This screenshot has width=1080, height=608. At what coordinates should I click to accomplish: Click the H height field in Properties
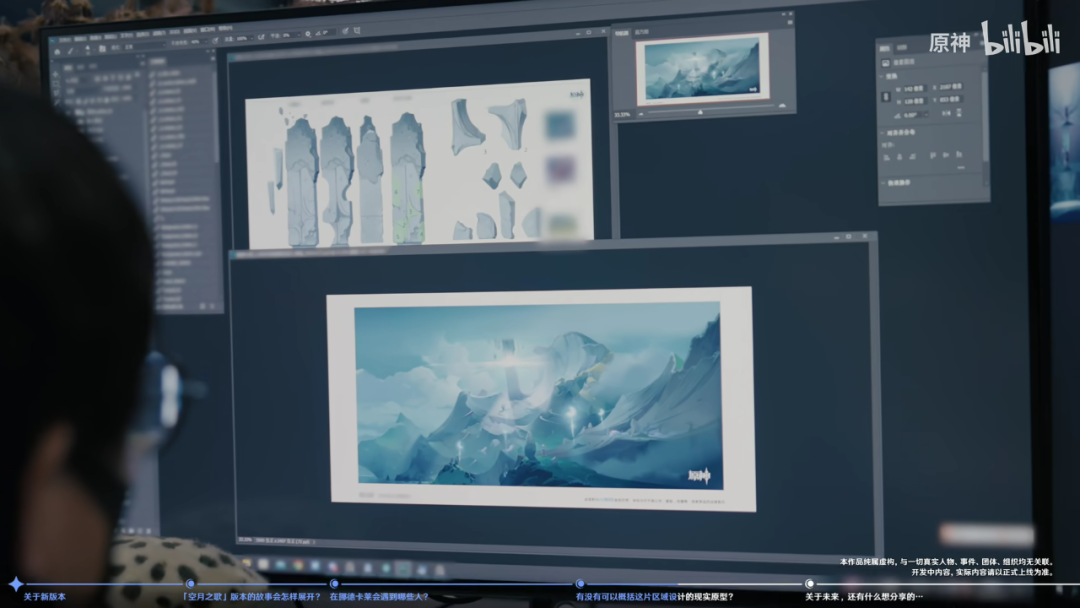click(x=915, y=101)
